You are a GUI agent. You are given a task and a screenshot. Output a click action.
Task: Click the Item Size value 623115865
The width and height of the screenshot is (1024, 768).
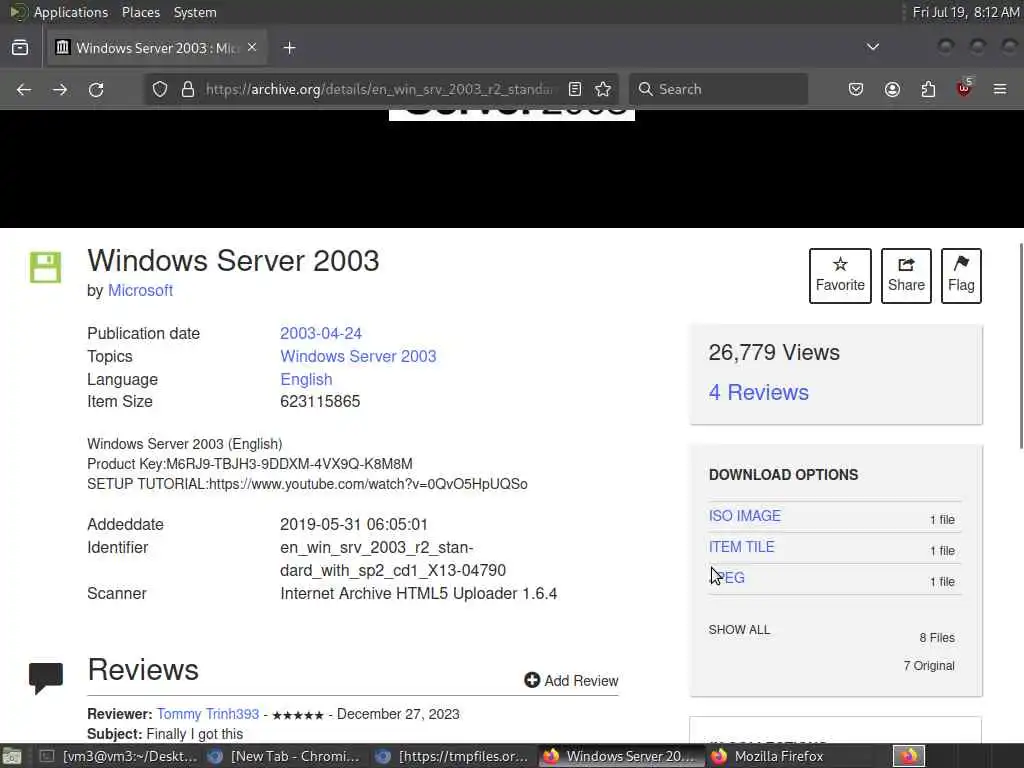click(320, 402)
